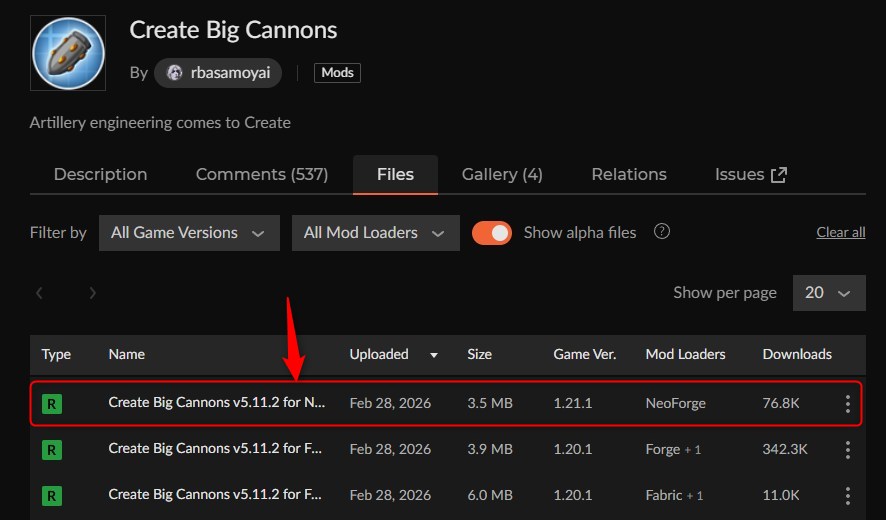This screenshot has width=886, height=520.
Task: Open Create Big Cannons v5.11.2 for N... file
Action: point(216,402)
